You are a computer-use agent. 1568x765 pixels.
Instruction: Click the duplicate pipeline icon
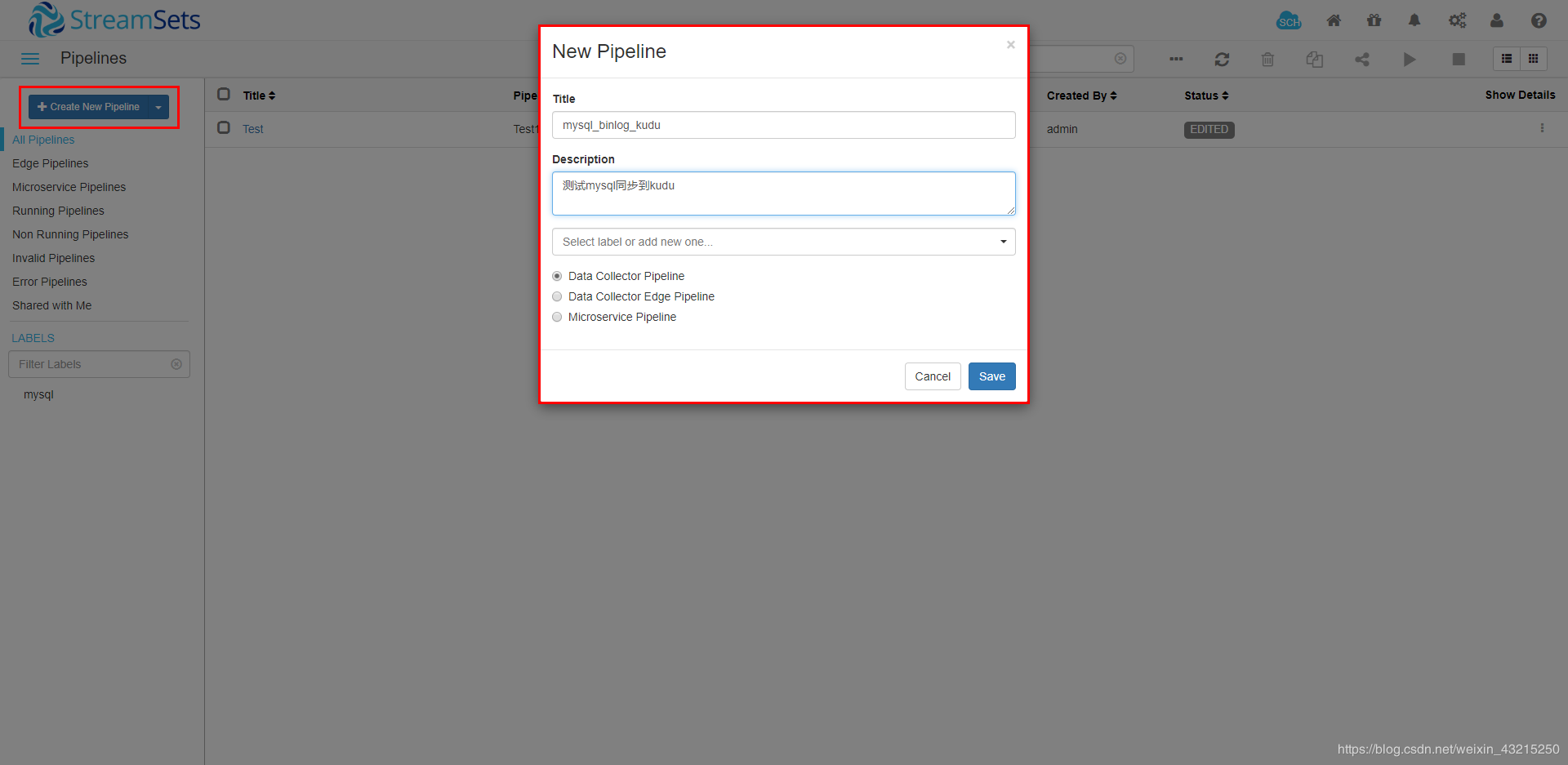1314,59
